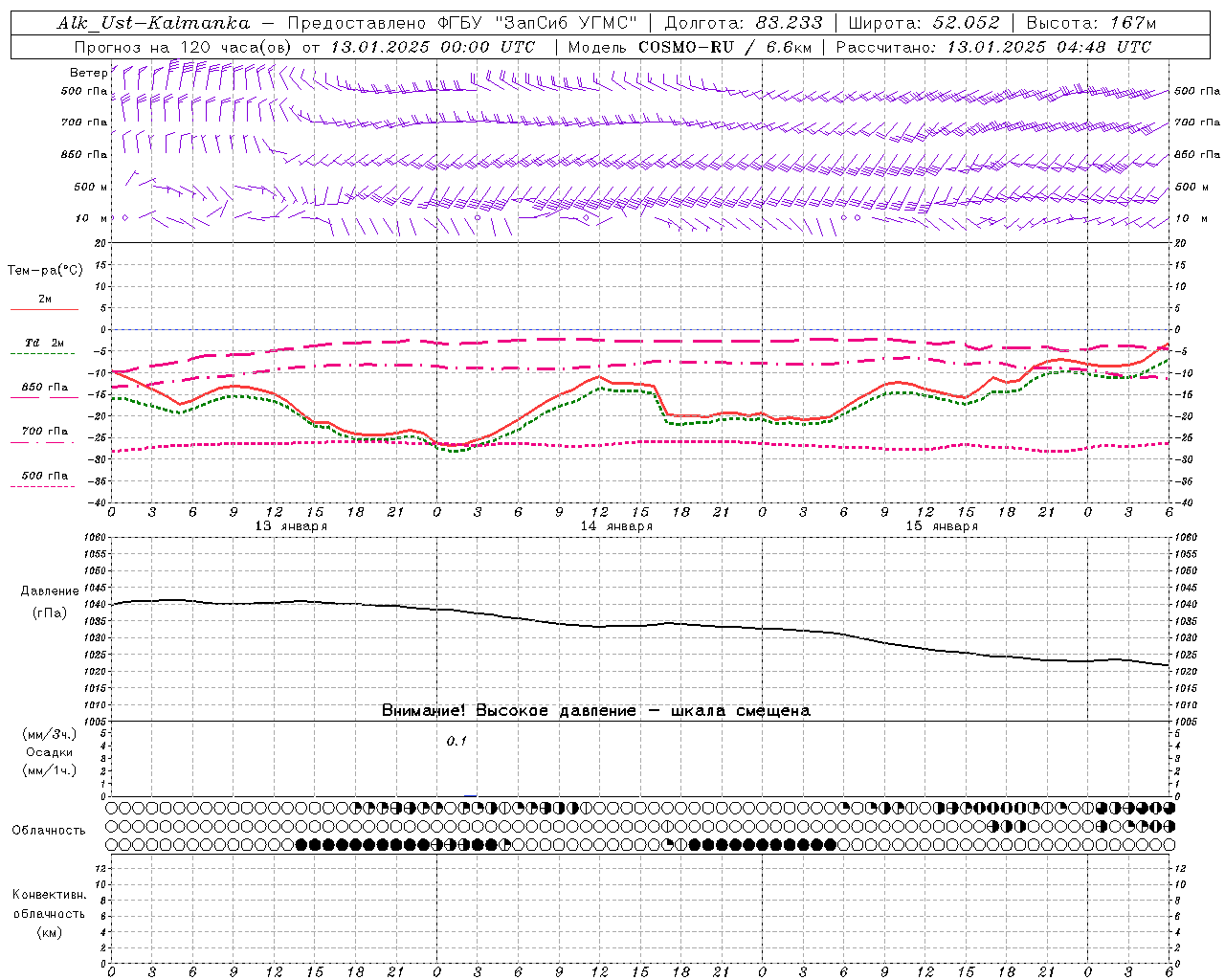Click the 'Облачность' cloud cover label
Viewport: 1225px width, 980px height.
49,831
